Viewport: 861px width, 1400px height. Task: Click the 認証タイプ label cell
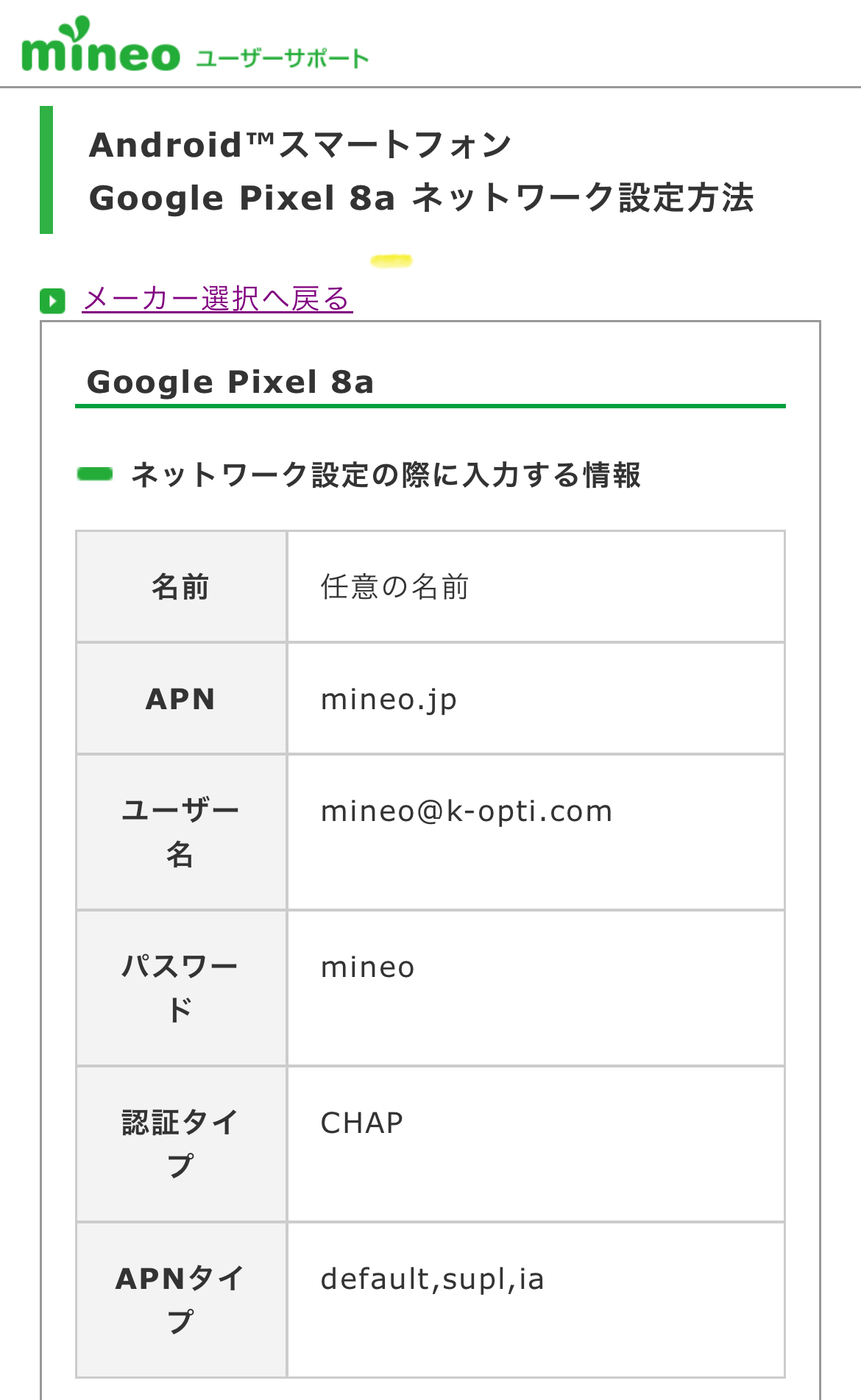pyautogui.click(x=181, y=1144)
